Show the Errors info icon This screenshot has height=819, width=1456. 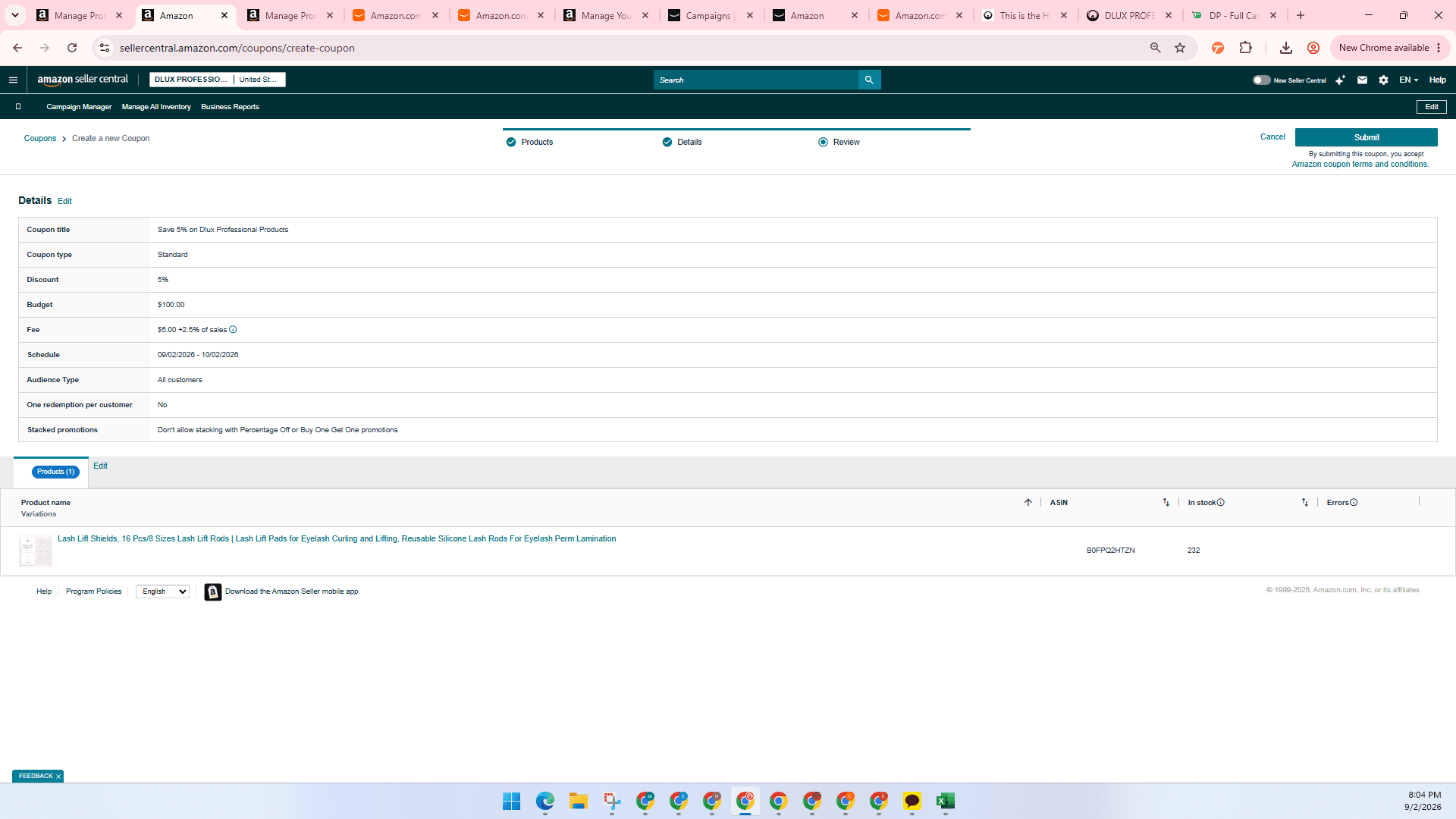[x=1354, y=503]
